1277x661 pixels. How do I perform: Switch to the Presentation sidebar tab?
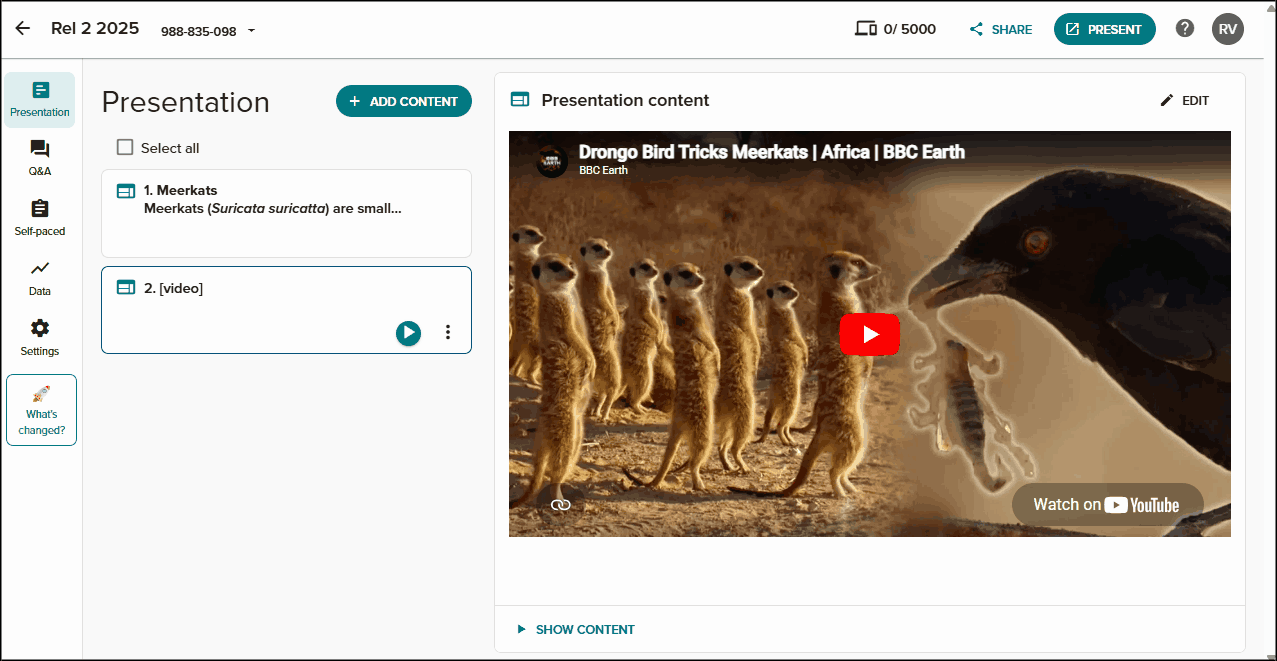[x=40, y=100]
